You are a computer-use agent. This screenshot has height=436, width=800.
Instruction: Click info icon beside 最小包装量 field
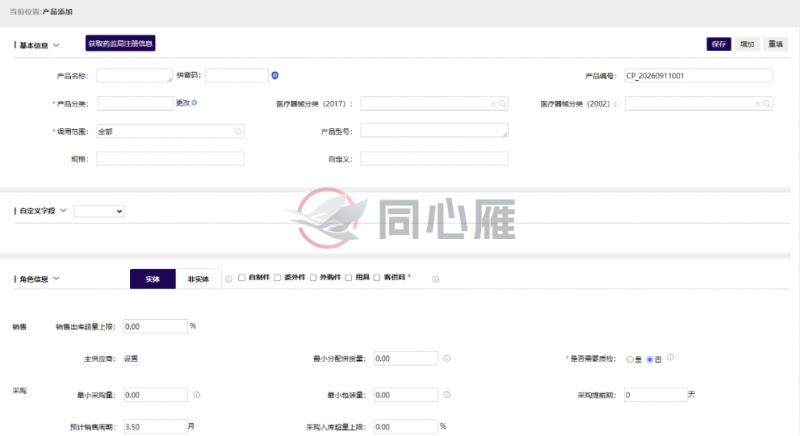pyautogui.click(x=446, y=395)
